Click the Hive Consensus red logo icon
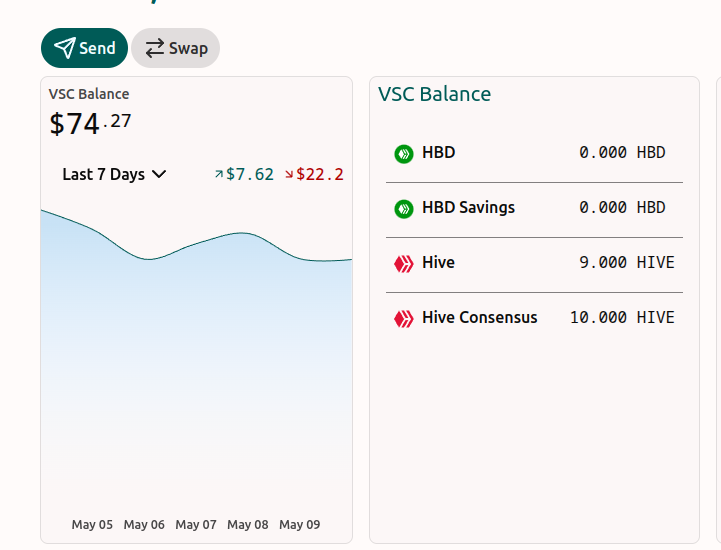 (404, 319)
